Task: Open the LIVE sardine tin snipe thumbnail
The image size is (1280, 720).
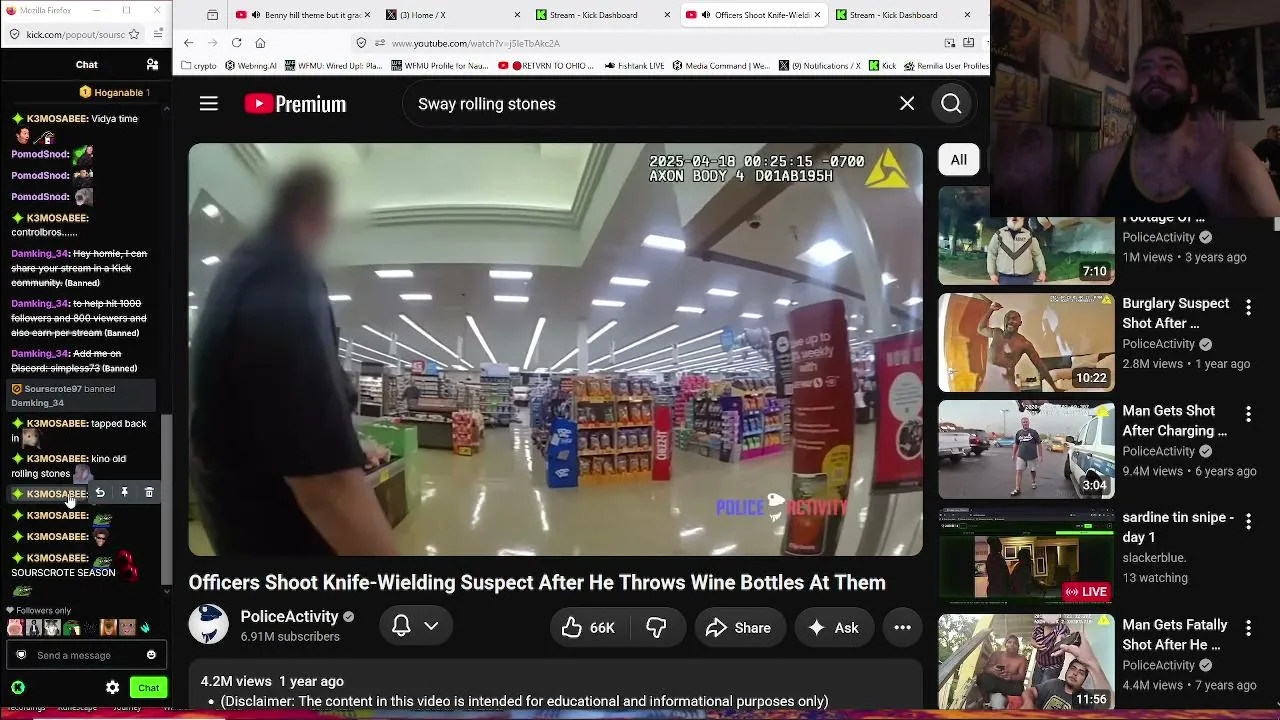Action: tap(1026, 557)
